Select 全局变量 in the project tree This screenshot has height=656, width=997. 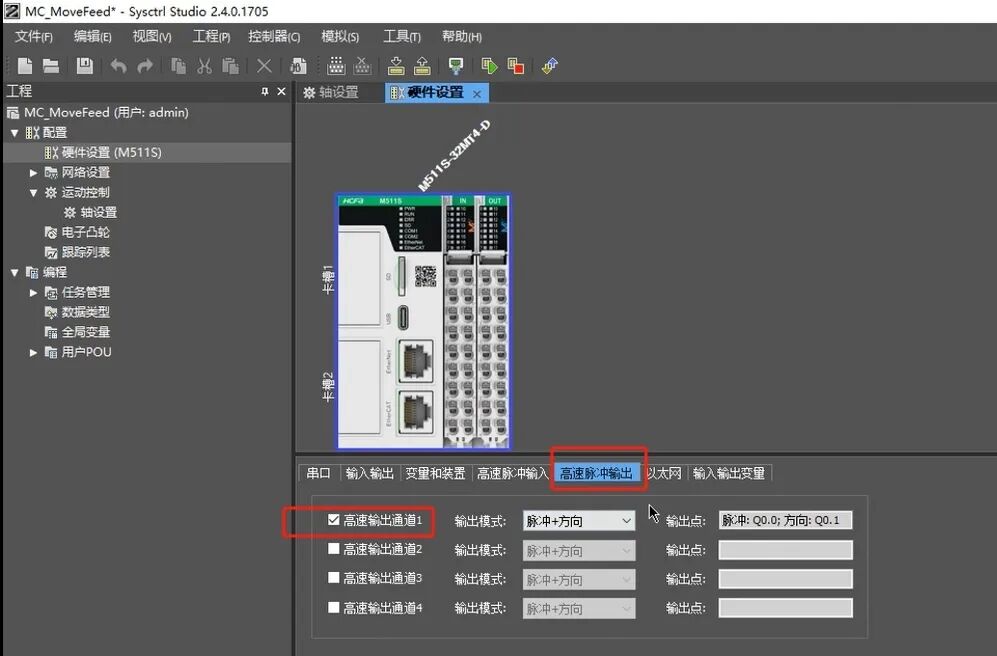[x=85, y=332]
